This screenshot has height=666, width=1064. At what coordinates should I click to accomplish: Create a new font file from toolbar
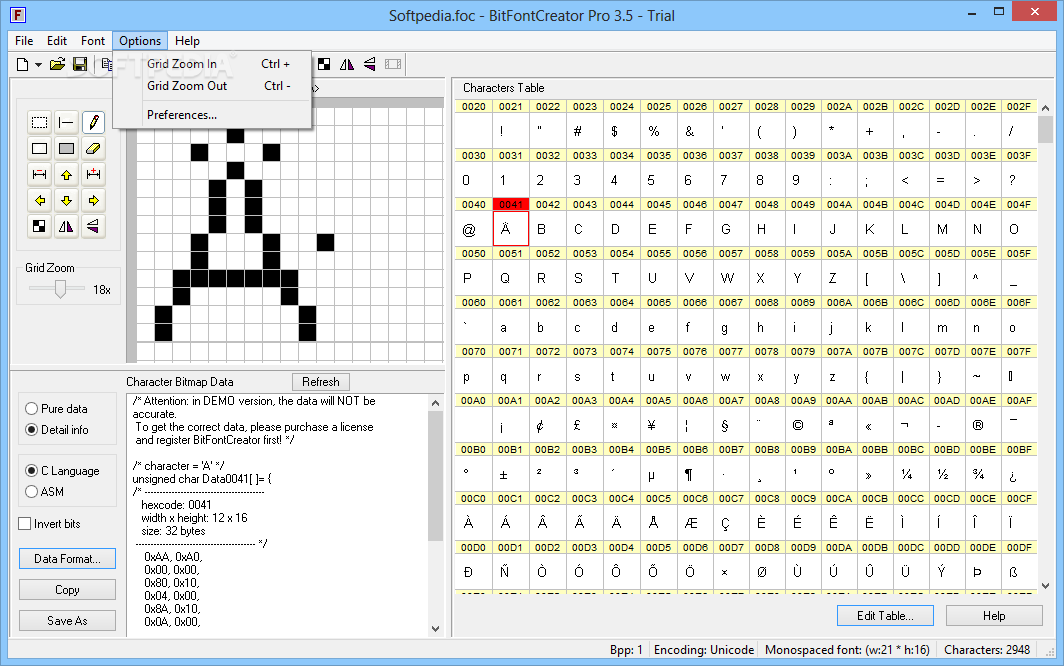[x=22, y=64]
